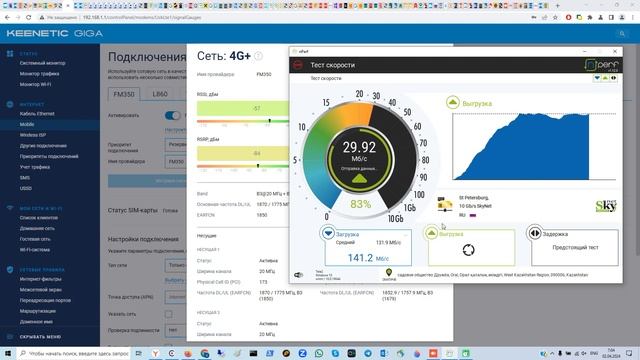Screen dimensions: 640x360
Task: Click the RSSI signal level bar
Action: (x=242, y=109)
